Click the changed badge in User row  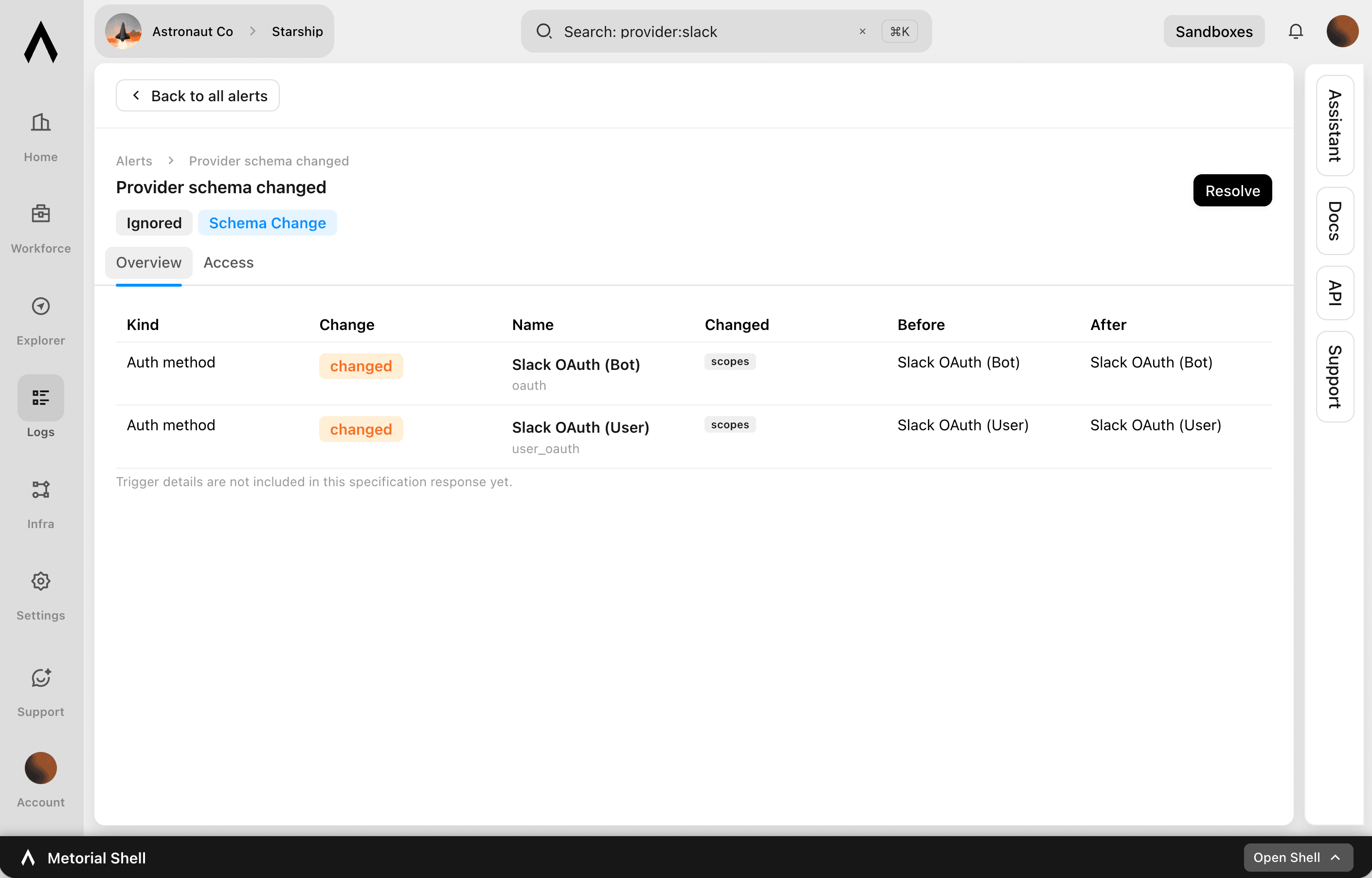(361, 429)
